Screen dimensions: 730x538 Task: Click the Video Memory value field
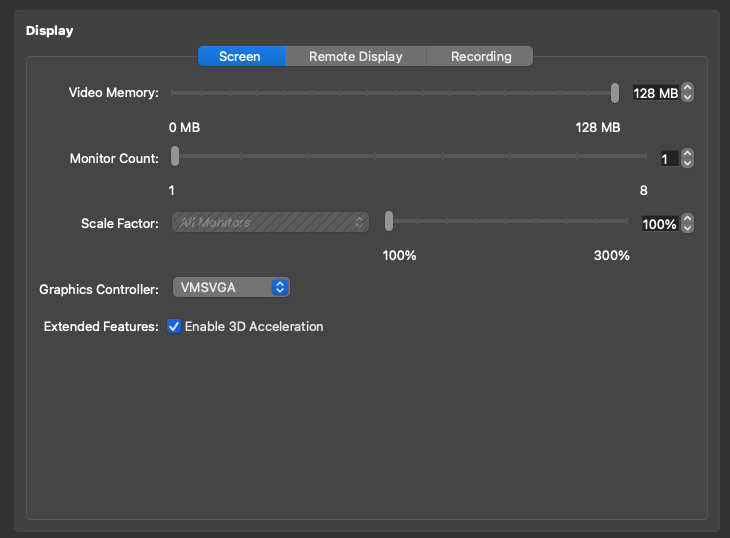pos(655,93)
